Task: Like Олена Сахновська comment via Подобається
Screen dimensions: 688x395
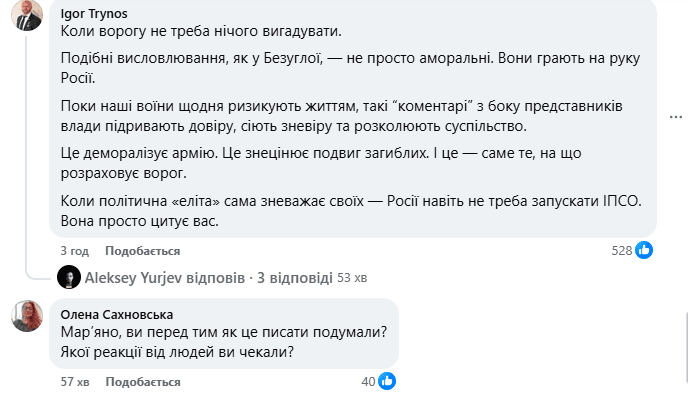Action: (143, 382)
